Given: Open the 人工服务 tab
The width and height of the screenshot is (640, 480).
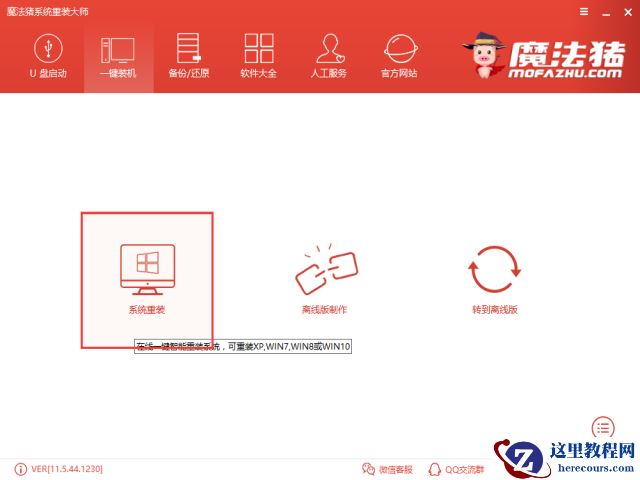Looking at the screenshot, I should tap(329, 56).
